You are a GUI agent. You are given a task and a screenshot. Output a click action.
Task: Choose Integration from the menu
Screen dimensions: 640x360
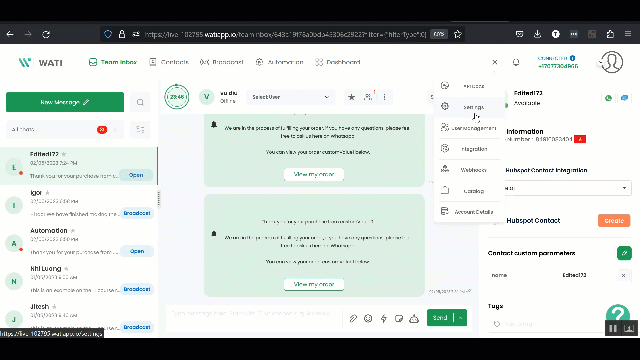click(x=469, y=149)
